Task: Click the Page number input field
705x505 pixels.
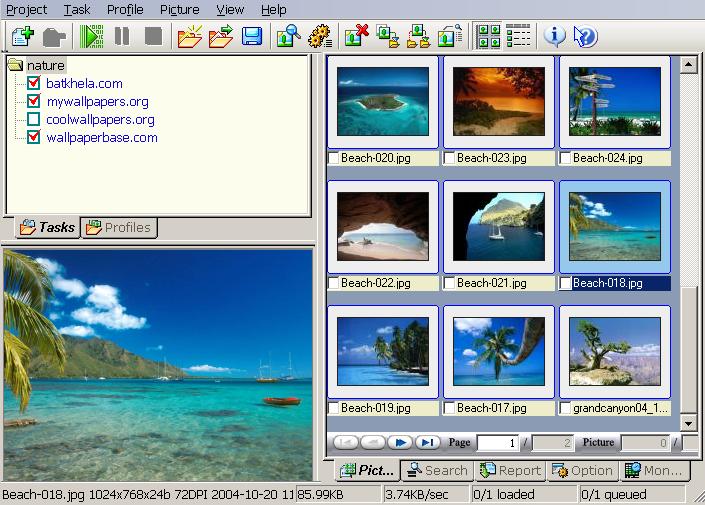Action: coord(498,443)
